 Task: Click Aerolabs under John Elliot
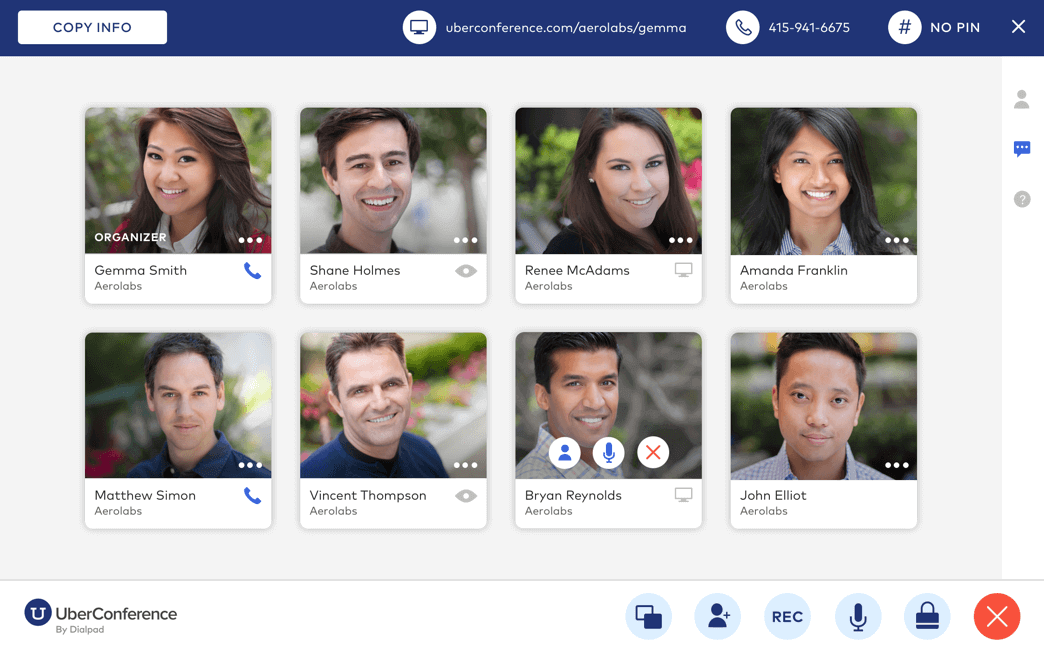click(x=764, y=511)
